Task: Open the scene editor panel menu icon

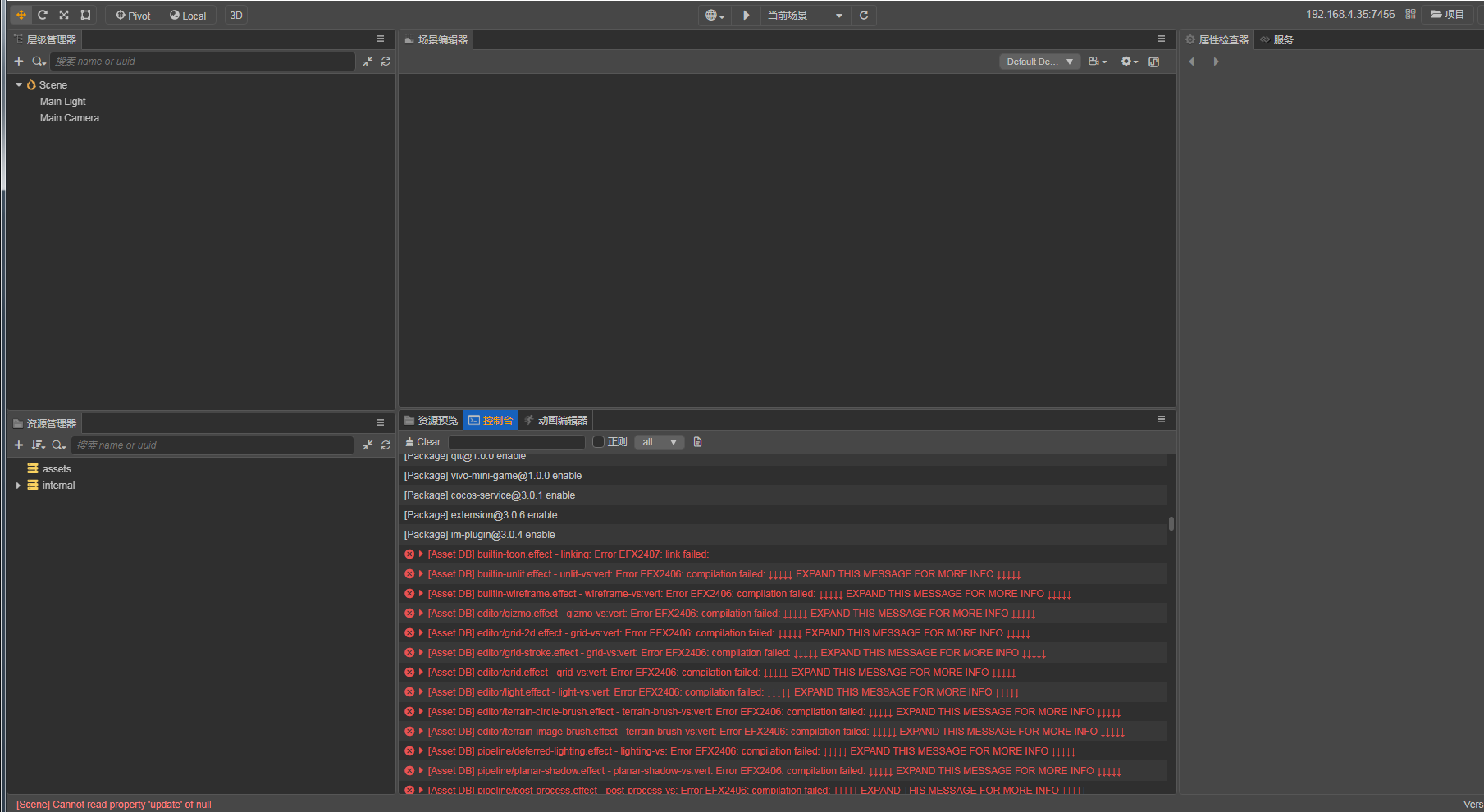Action: [1162, 39]
